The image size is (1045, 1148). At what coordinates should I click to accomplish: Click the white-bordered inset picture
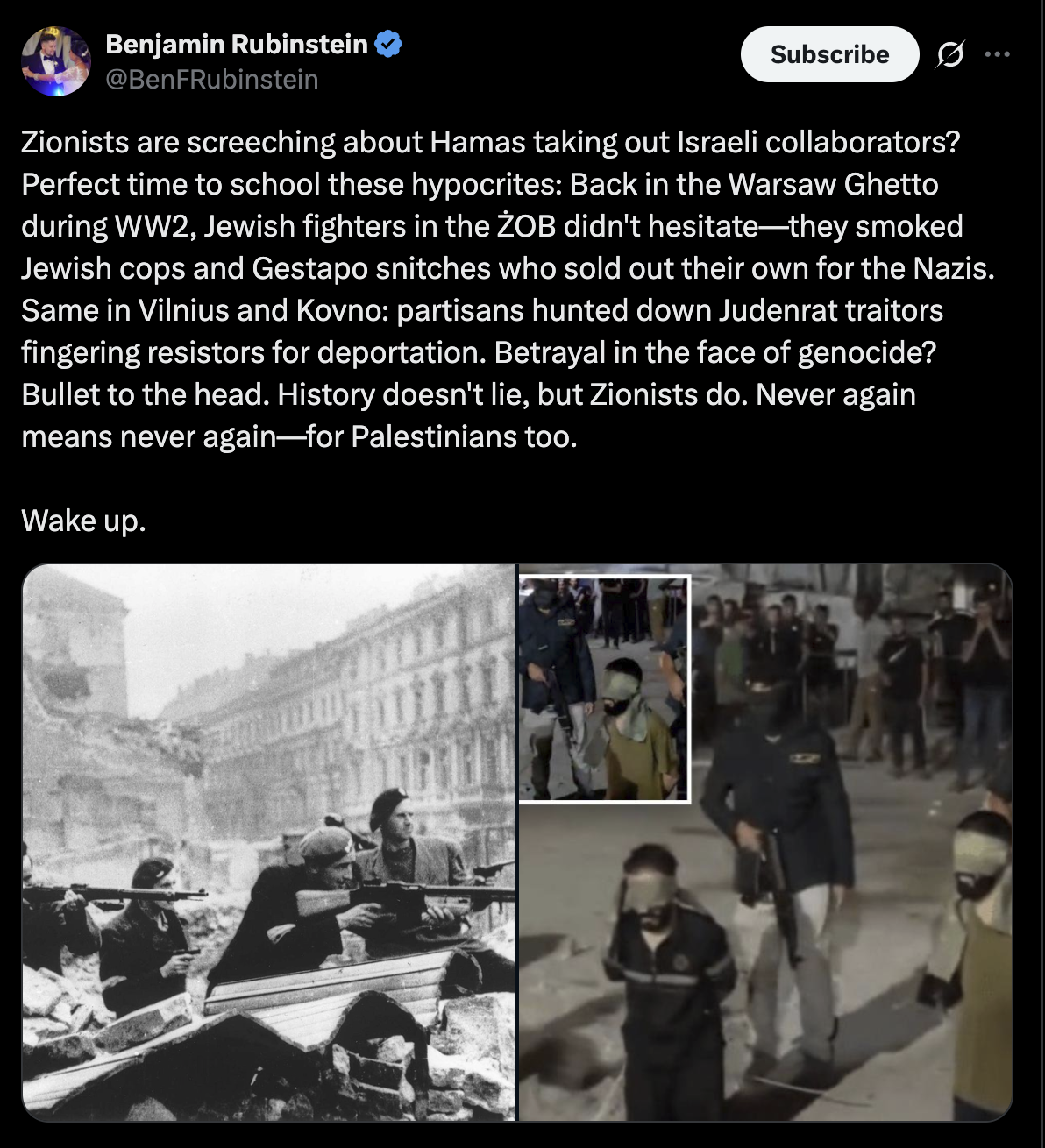(x=605, y=688)
